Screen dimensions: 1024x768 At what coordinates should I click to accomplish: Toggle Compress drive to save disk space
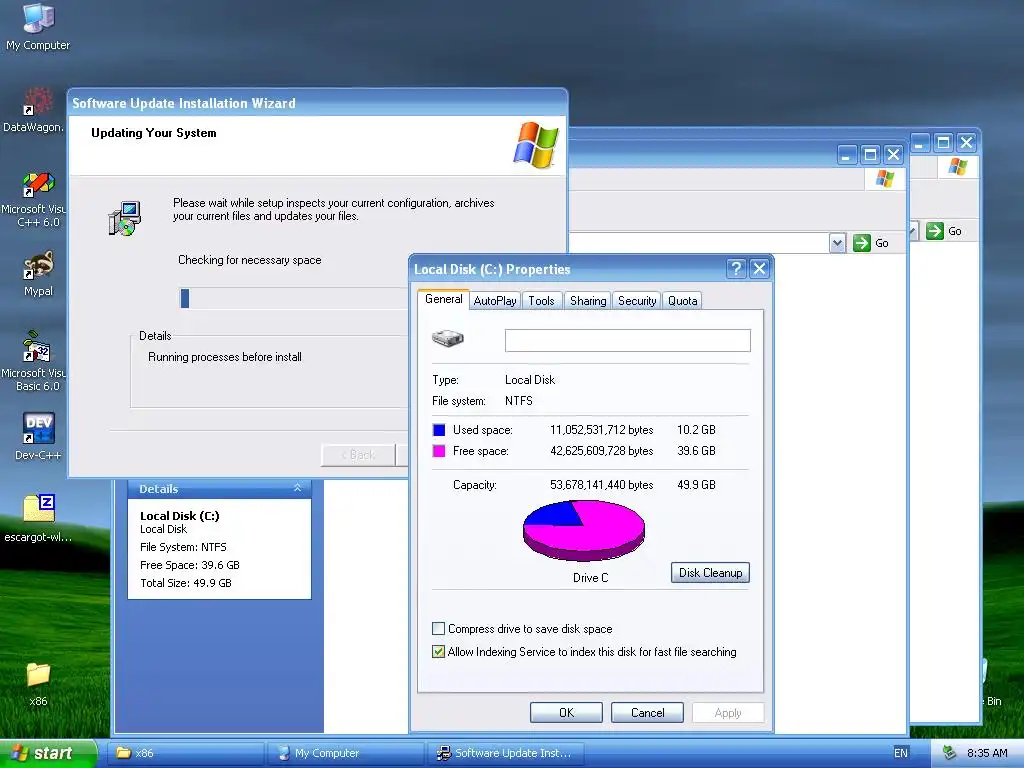coord(438,629)
